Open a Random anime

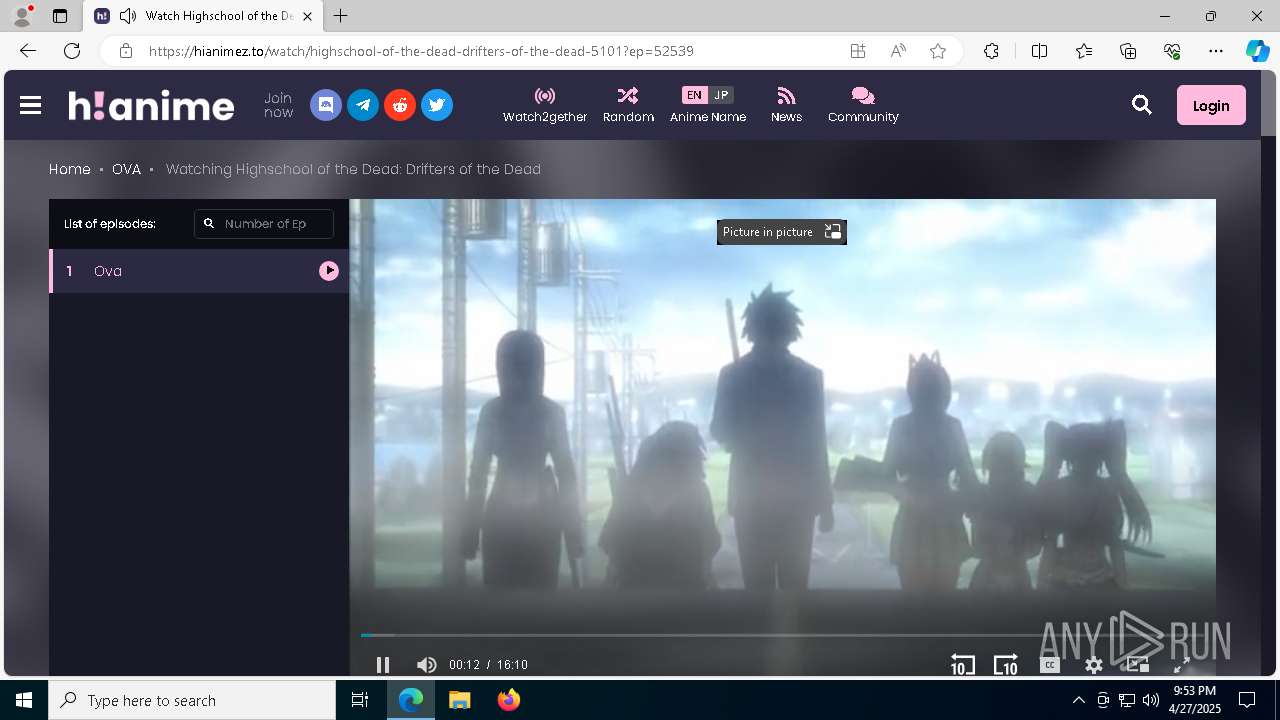(628, 105)
